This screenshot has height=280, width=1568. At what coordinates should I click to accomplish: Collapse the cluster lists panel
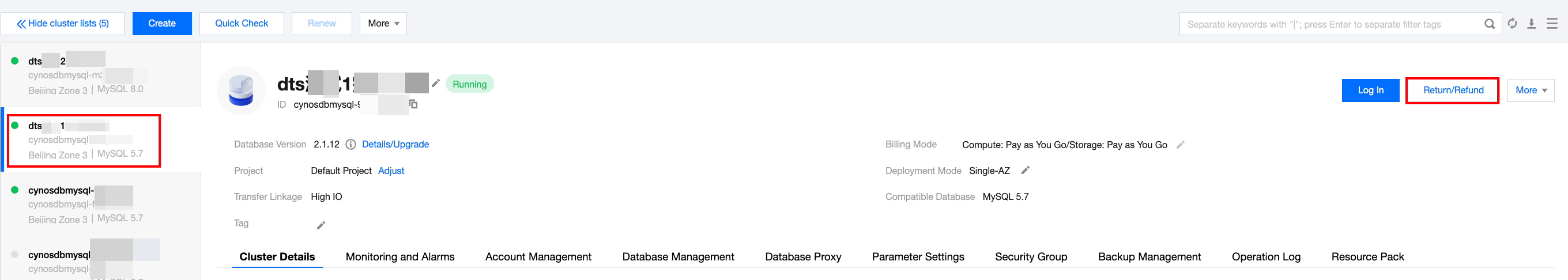coord(63,24)
